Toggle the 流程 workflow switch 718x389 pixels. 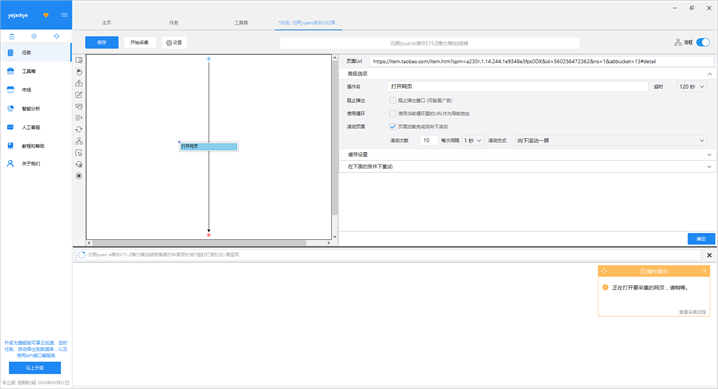pos(703,43)
